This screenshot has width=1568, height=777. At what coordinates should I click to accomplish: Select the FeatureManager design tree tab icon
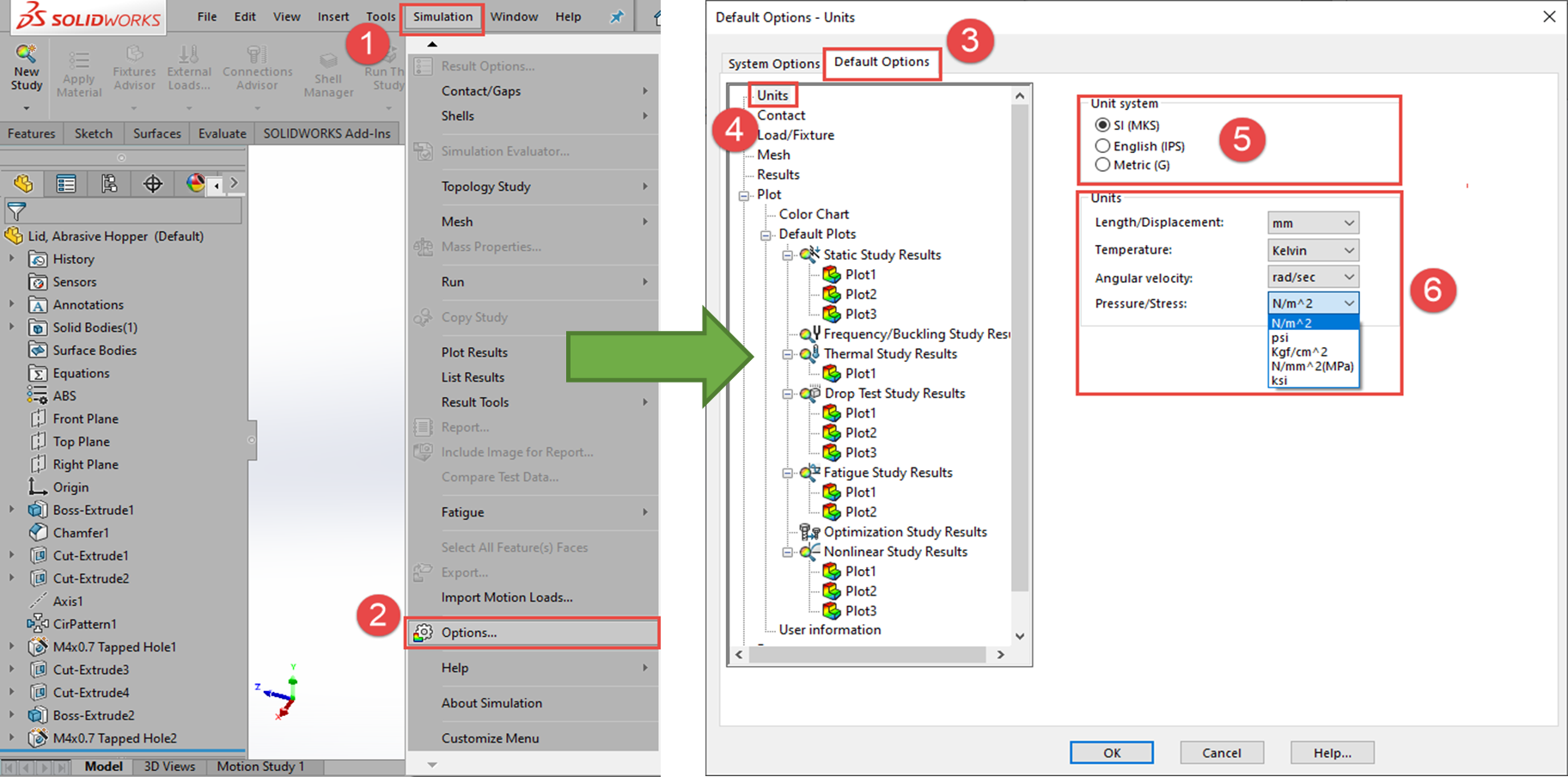pos(23,183)
